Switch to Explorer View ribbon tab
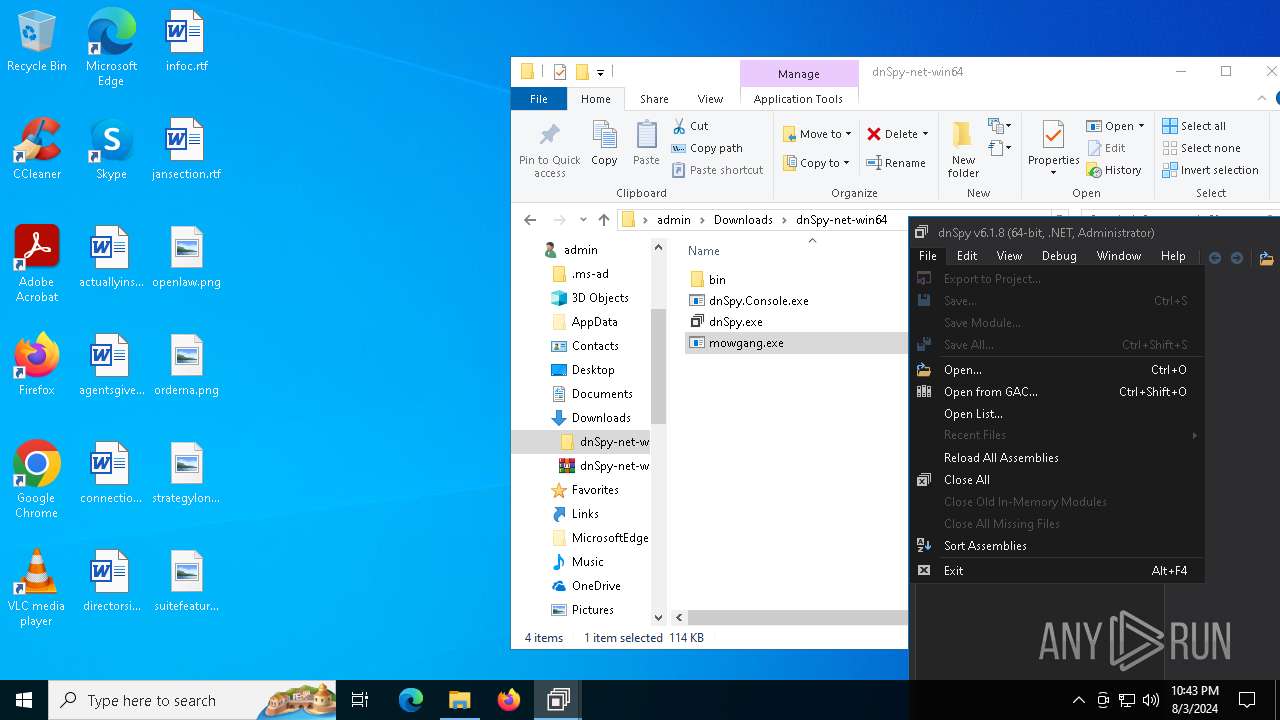The image size is (1280, 720). tap(710, 99)
